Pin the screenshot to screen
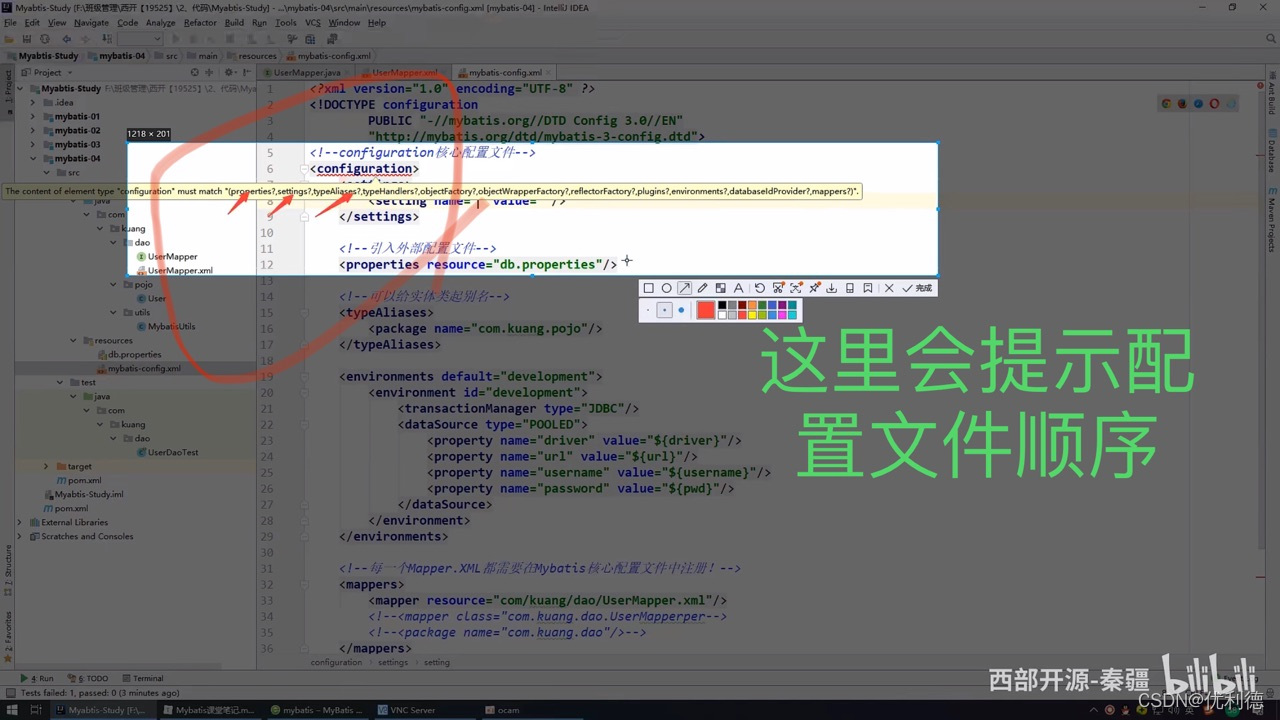 (x=814, y=288)
